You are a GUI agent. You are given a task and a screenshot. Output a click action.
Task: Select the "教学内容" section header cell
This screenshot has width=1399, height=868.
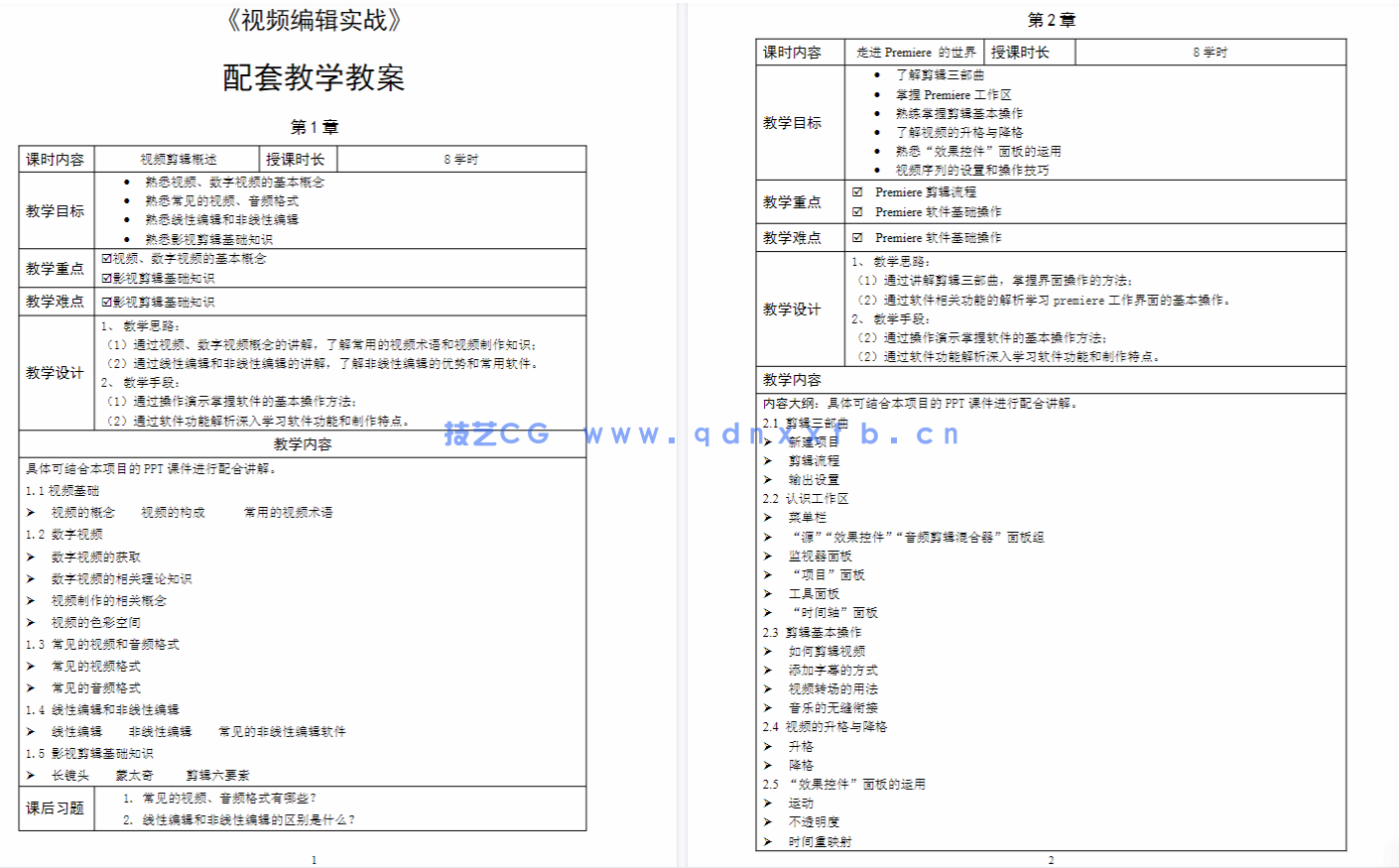[x=303, y=444]
